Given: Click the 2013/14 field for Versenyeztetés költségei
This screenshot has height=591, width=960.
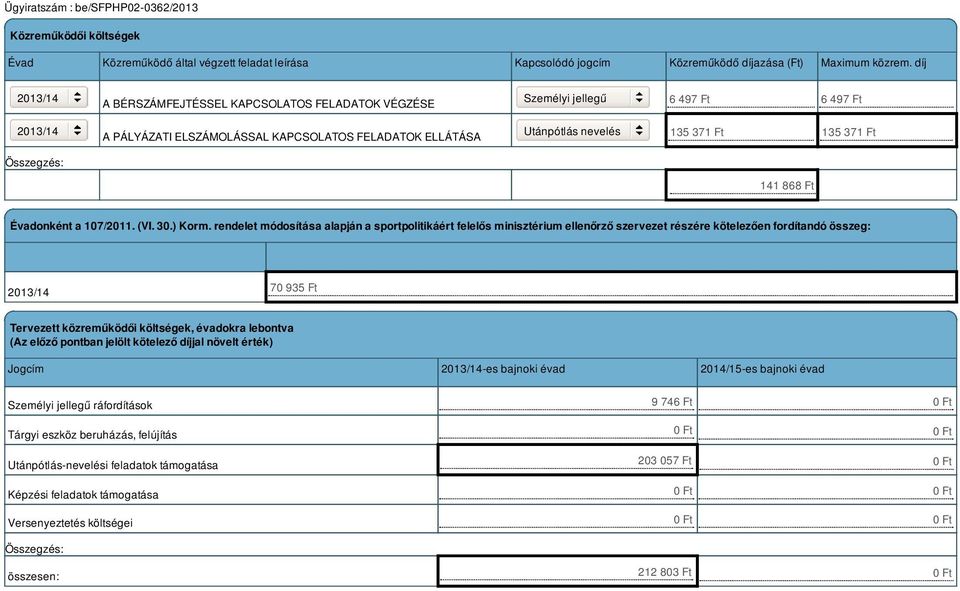Looking at the screenshot, I should (566, 519).
